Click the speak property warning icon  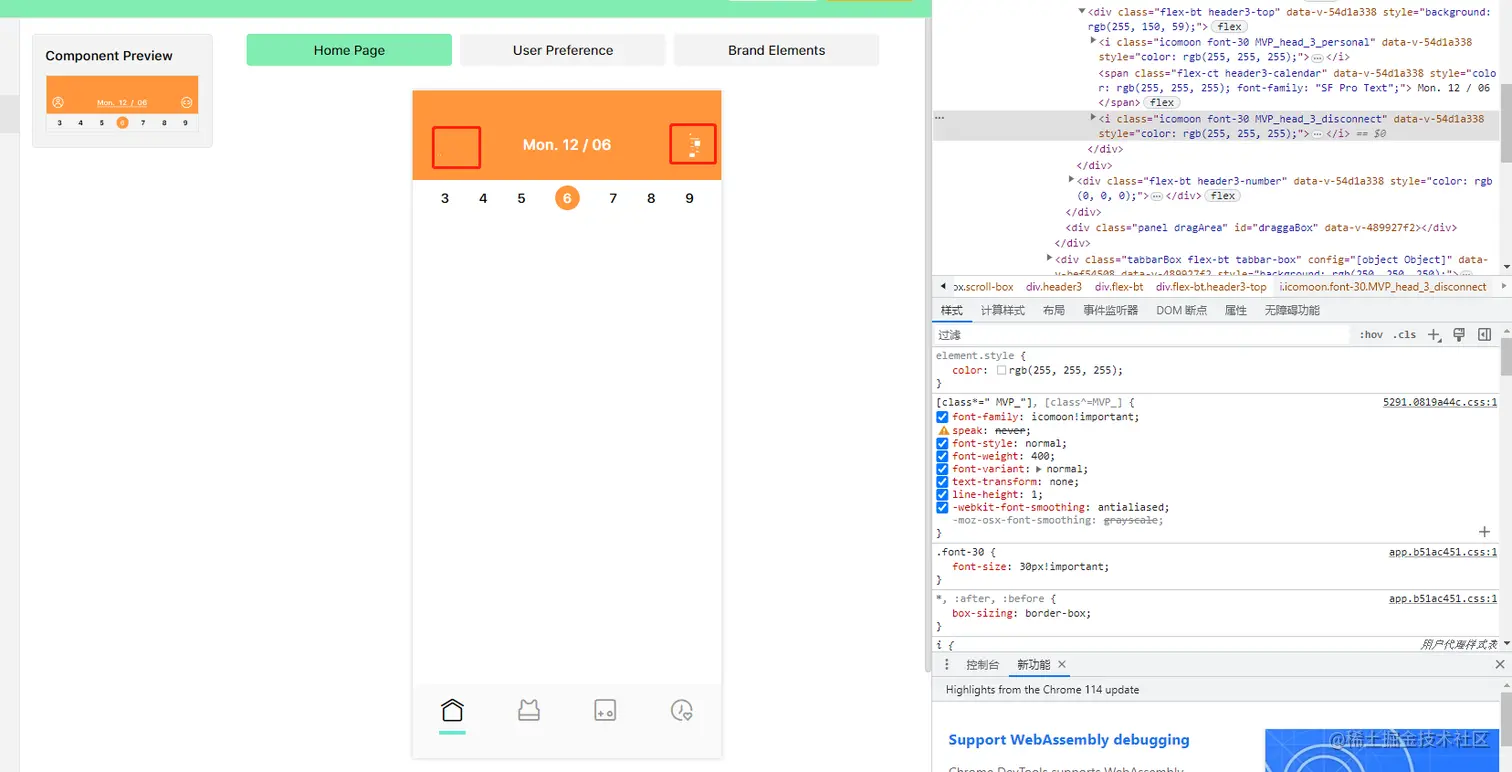[943, 430]
